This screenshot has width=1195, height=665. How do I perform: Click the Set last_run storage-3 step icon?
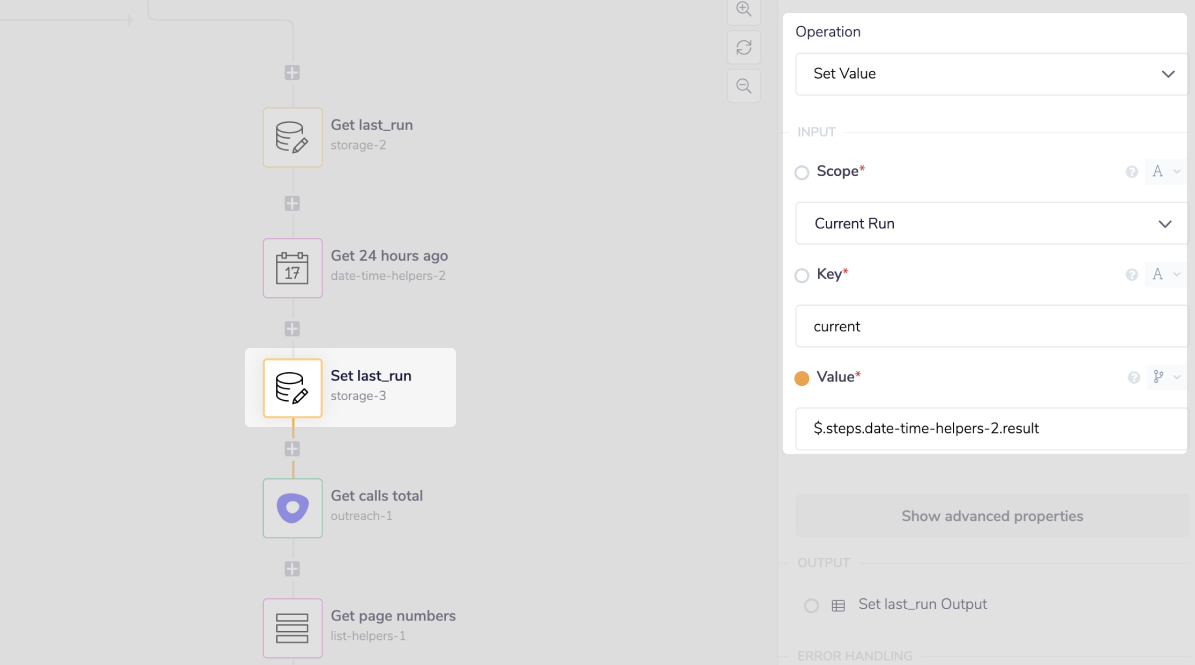(292, 388)
